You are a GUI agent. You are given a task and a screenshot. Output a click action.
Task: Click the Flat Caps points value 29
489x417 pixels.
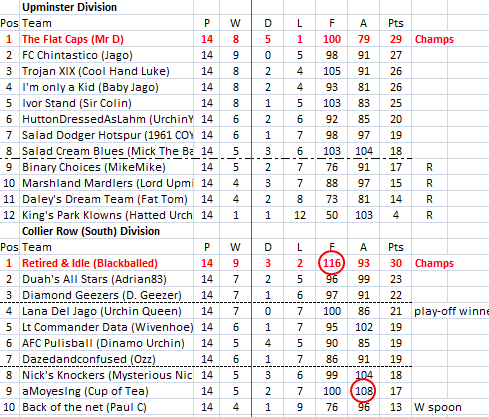tap(396, 39)
